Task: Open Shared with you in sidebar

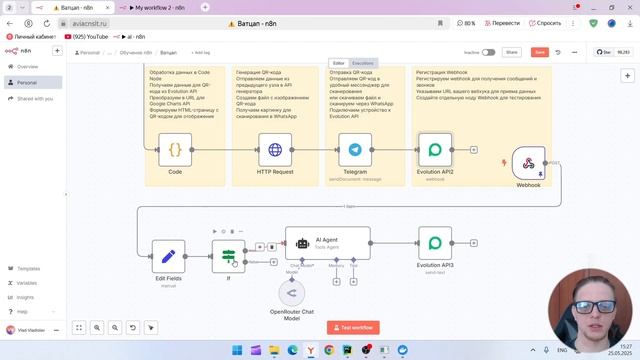Action: [x=33, y=99]
